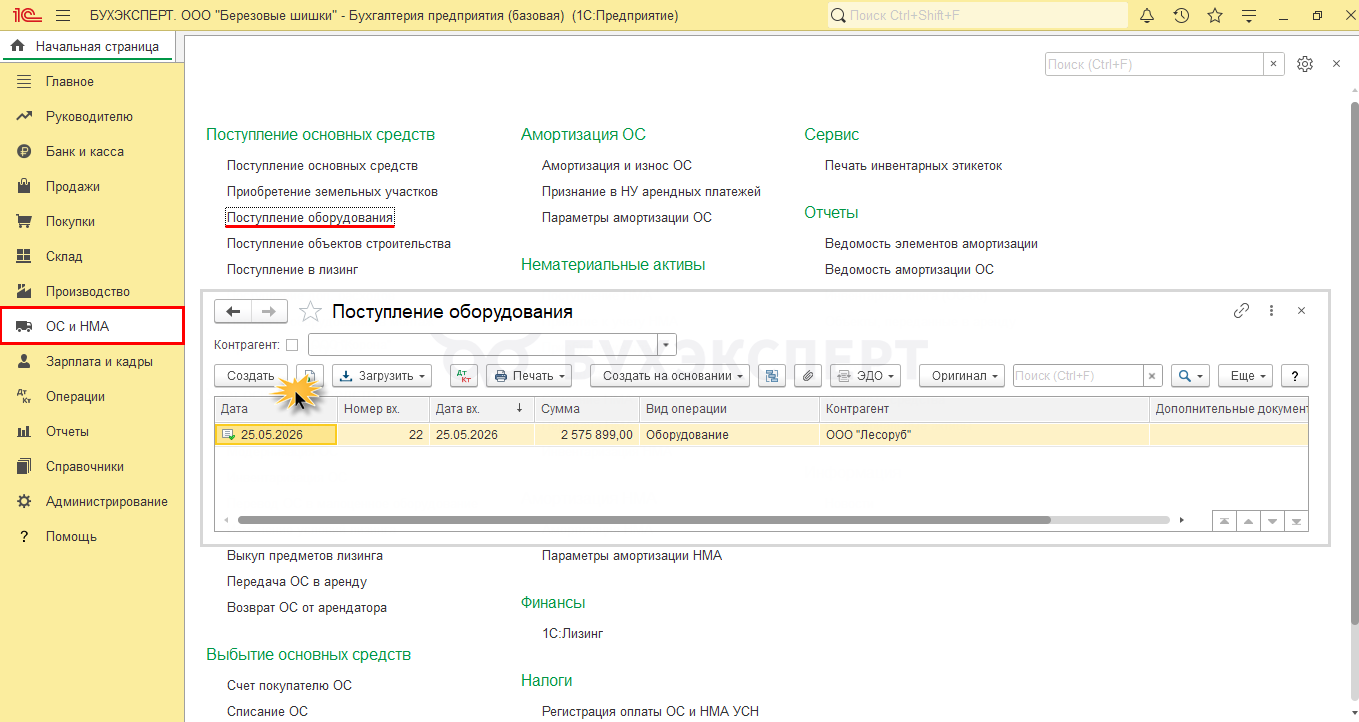The width and height of the screenshot is (1359, 722).
Task: Clear the section panel search field
Action: [1273, 64]
